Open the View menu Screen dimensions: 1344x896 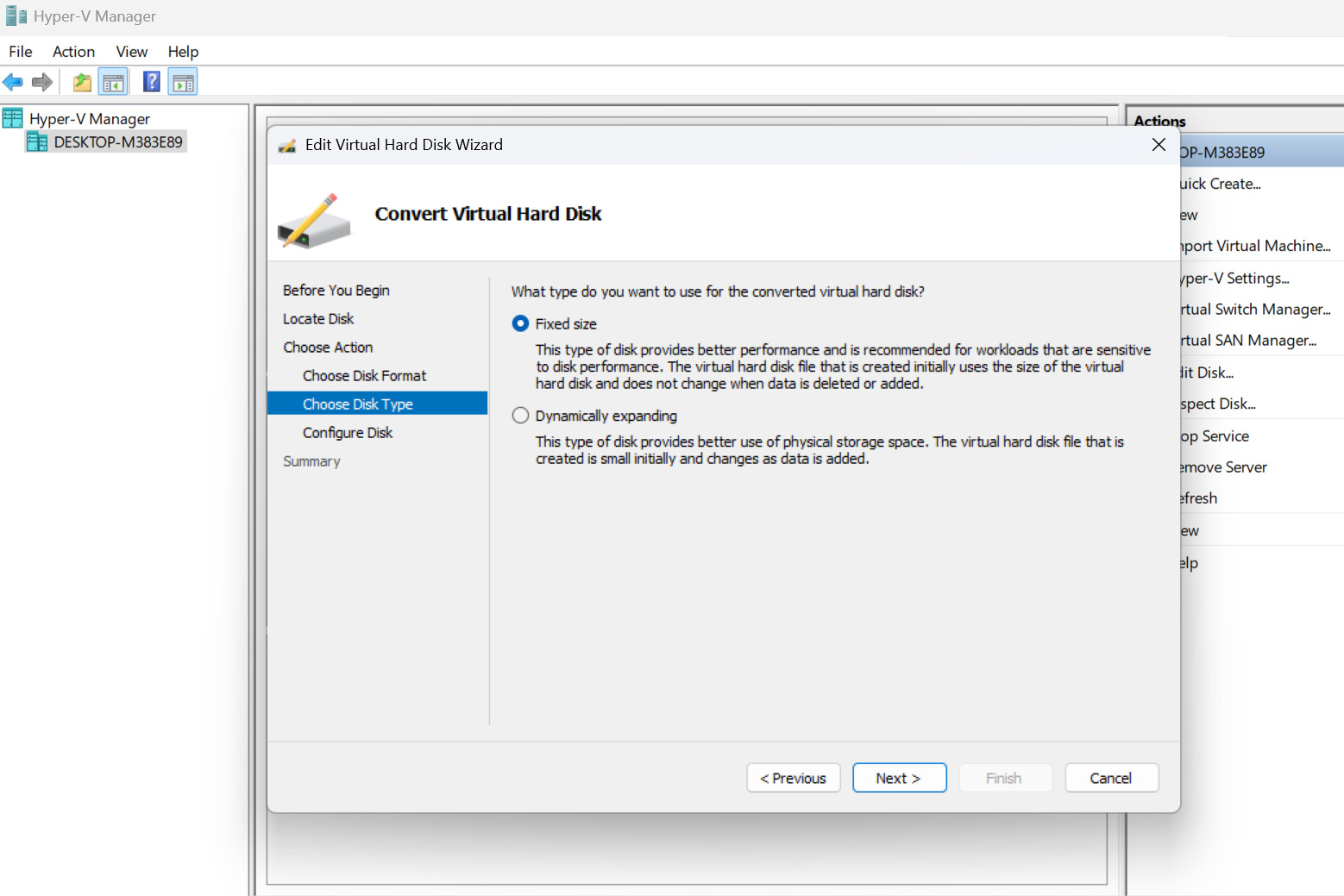(132, 52)
